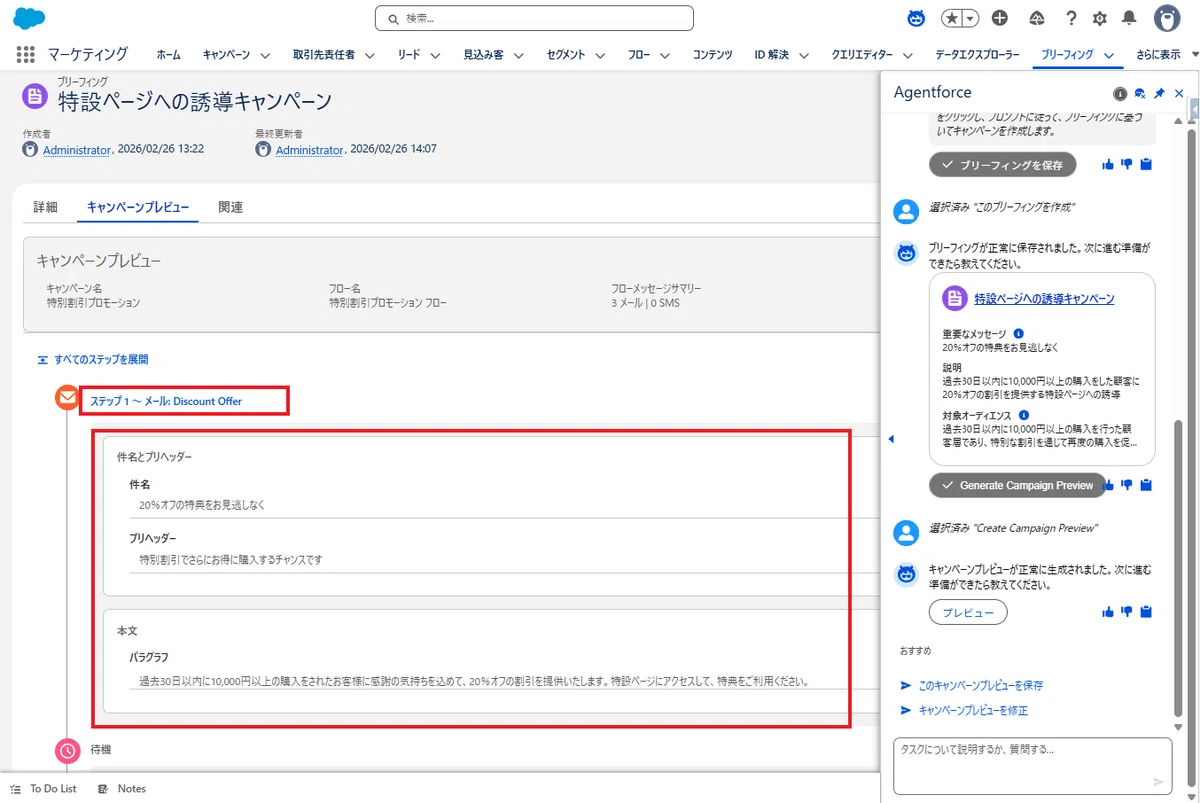Start a new Agentforce conversation icon
The height and width of the screenshot is (803, 1200).
pyautogui.click(x=1140, y=93)
